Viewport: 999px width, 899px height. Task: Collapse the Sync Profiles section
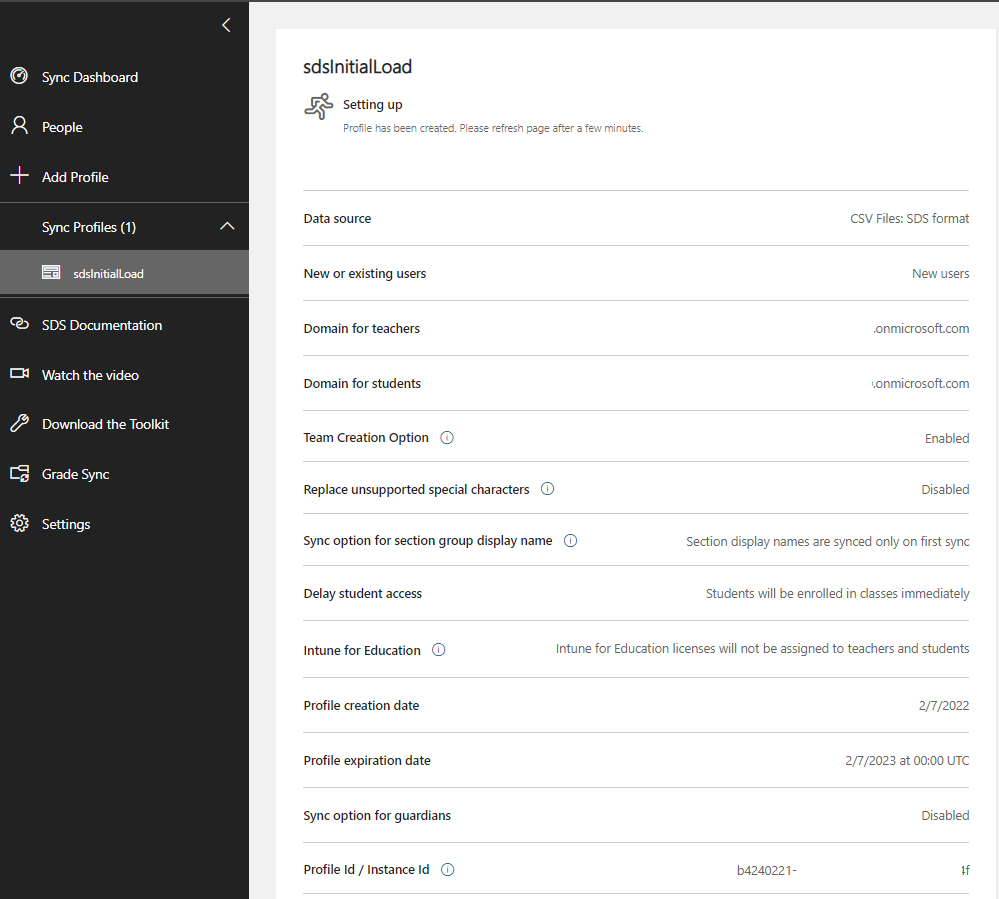[x=227, y=226]
